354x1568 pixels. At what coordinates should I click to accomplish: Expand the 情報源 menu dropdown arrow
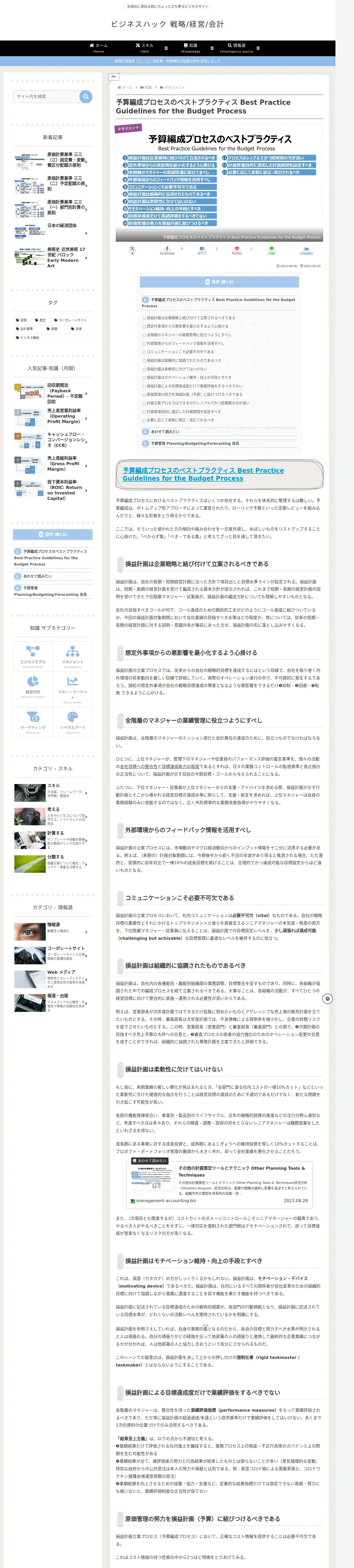(x=258, y=48)
